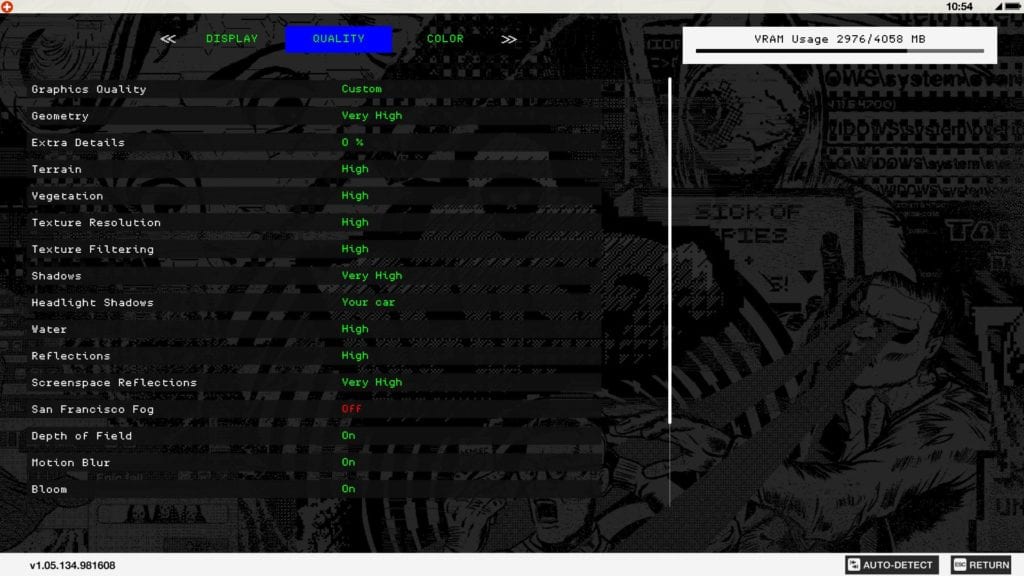Select the Quality tab
Viewport: 1024px width, 576px height.
point(338,39)
